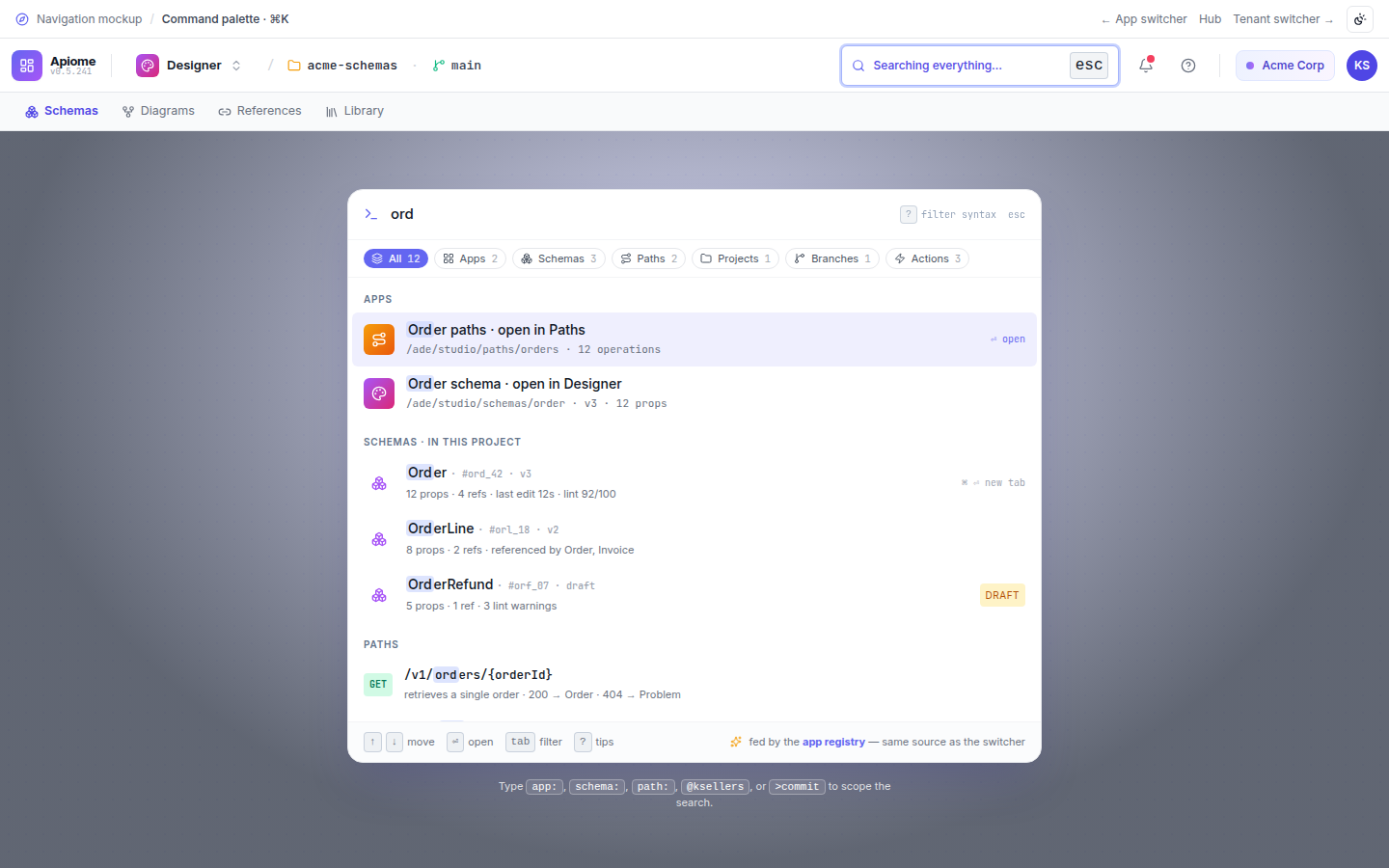Click the Apiome app grid logo icon
The width and height of the screenshot is (1389, 868).
[x=27, y=66]
